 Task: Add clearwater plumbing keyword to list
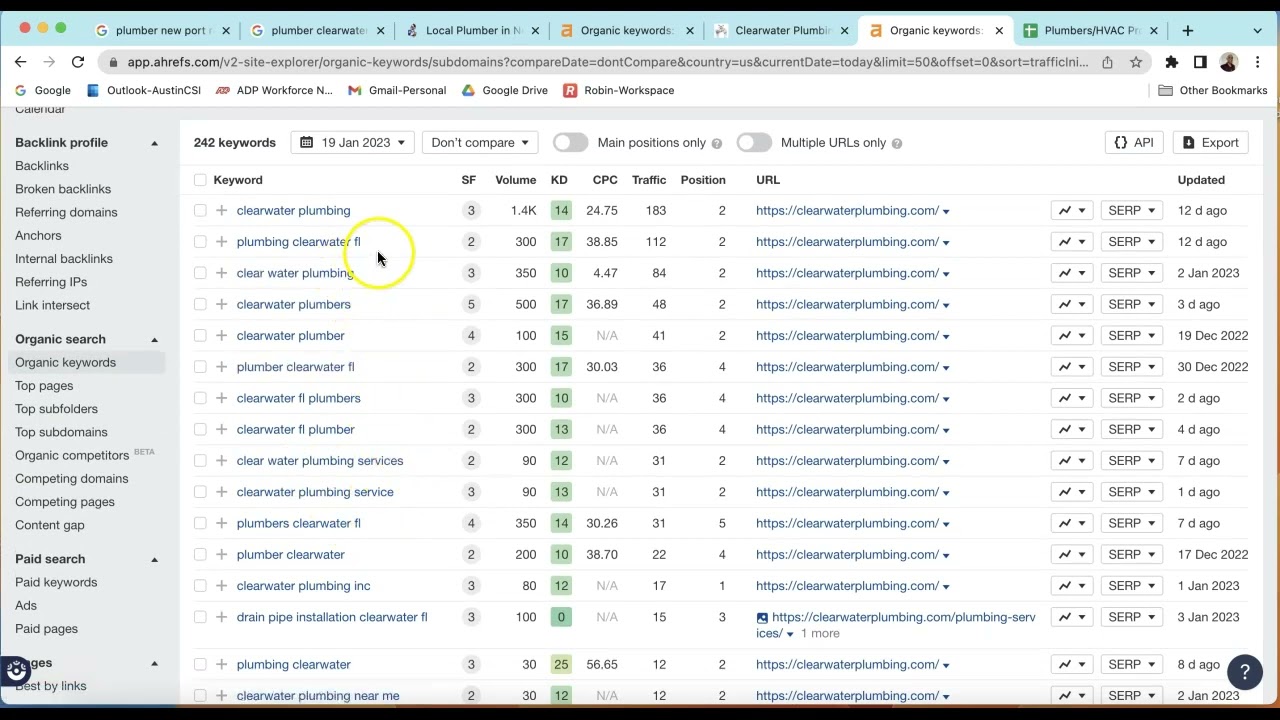pos(221,211)
